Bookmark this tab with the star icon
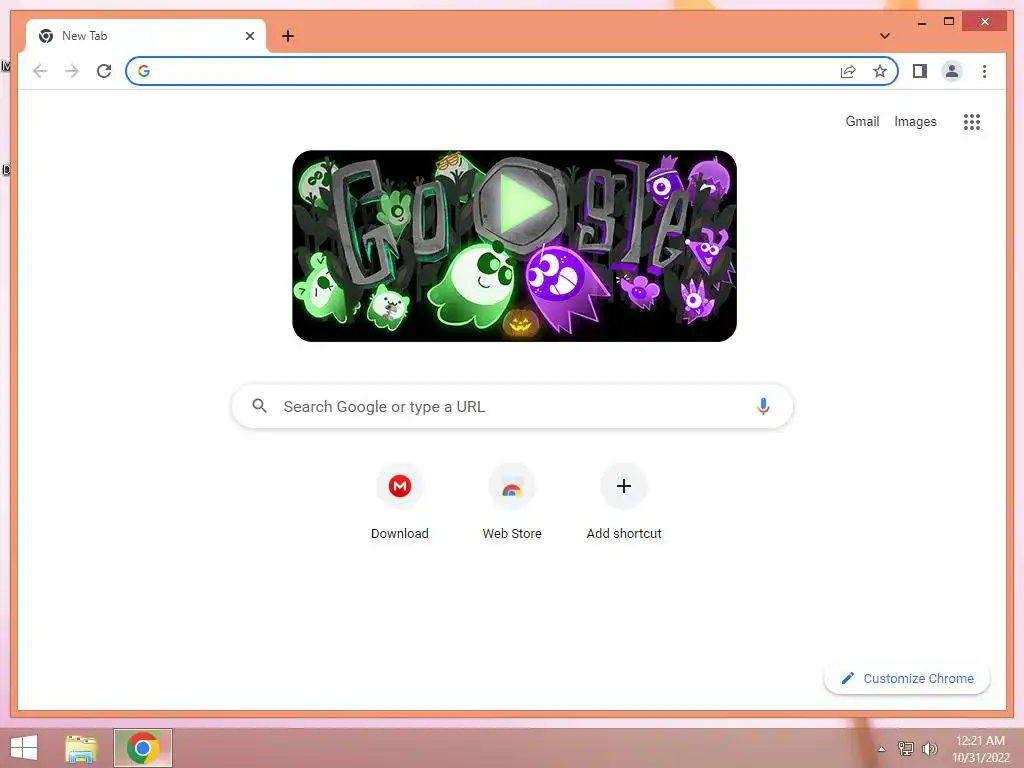Screen dimensions: 1024x768 tap(880, 71)
